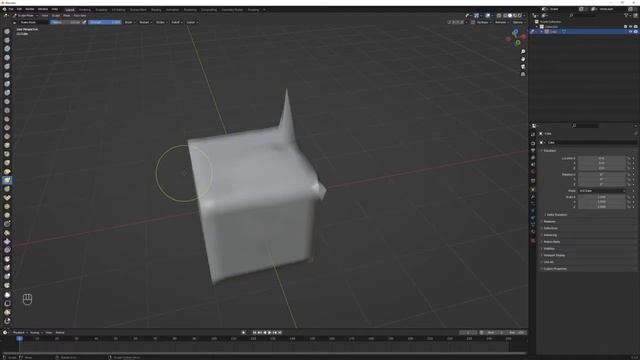Toggle Collection exclude checkbox in outliner
Image resolution: width=640 pixels, height=360 pixels.
coord(625,27)
